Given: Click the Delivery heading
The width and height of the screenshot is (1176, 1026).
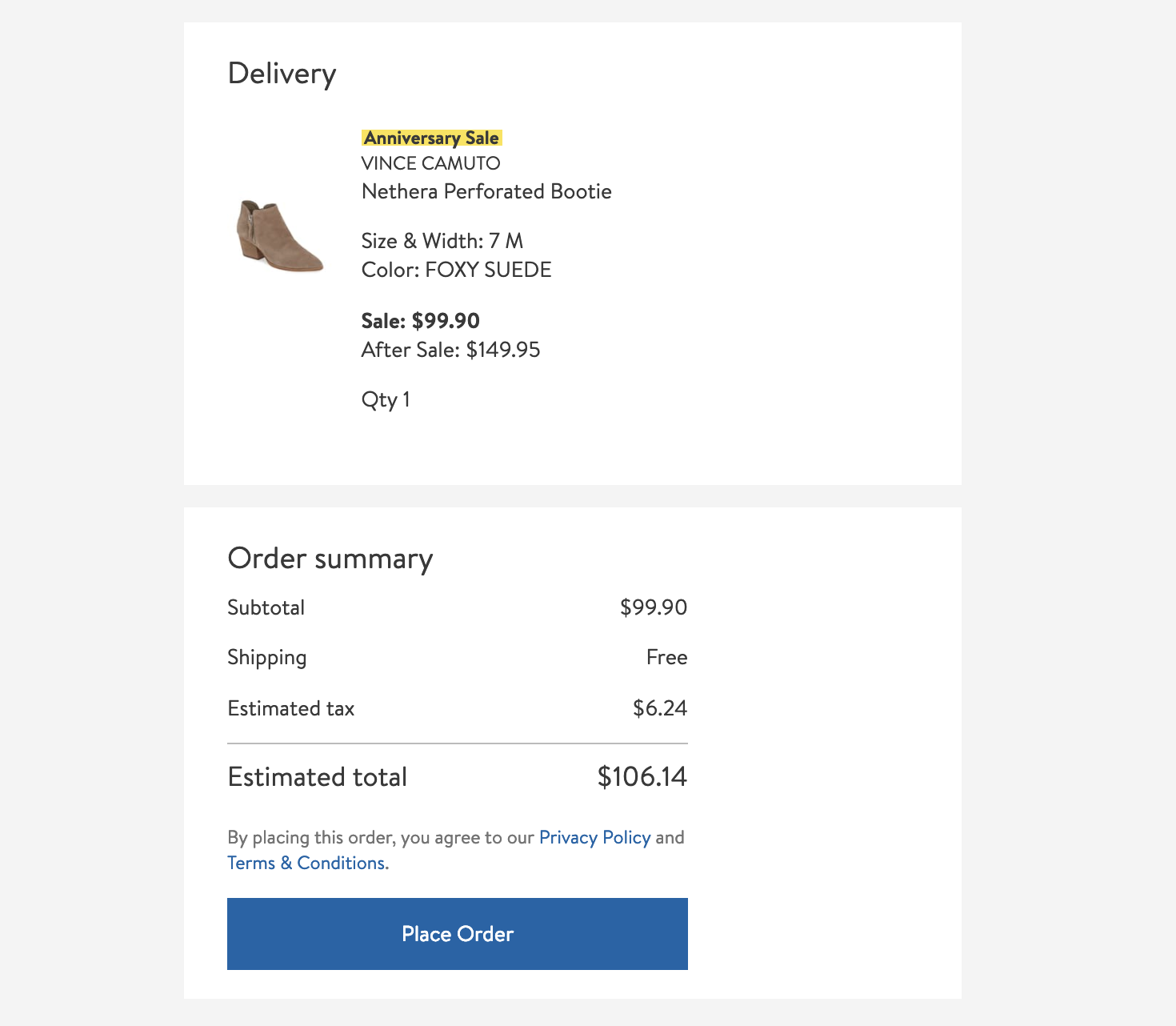Looking at the screenshot, I should point(282,74).
